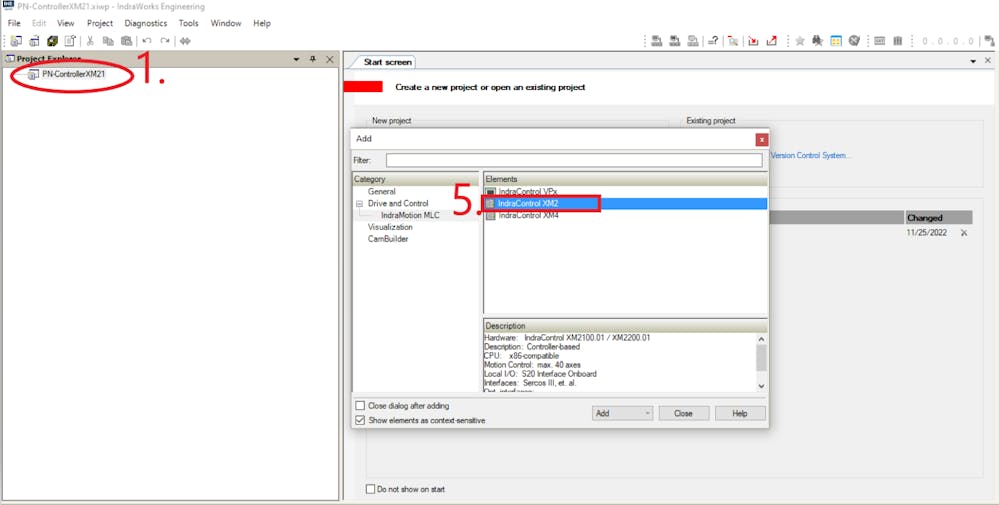Open the Project menu

tap(100, 23)
